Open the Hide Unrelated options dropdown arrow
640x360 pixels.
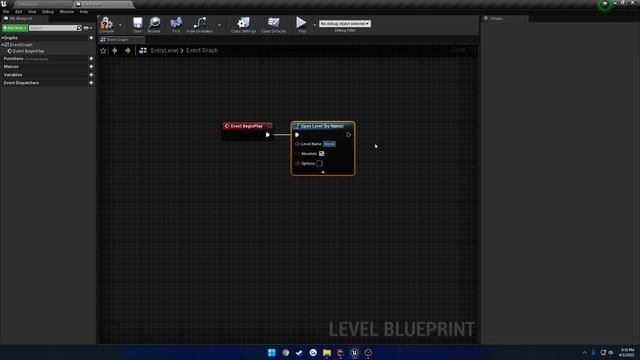click(x=219, y=25)
